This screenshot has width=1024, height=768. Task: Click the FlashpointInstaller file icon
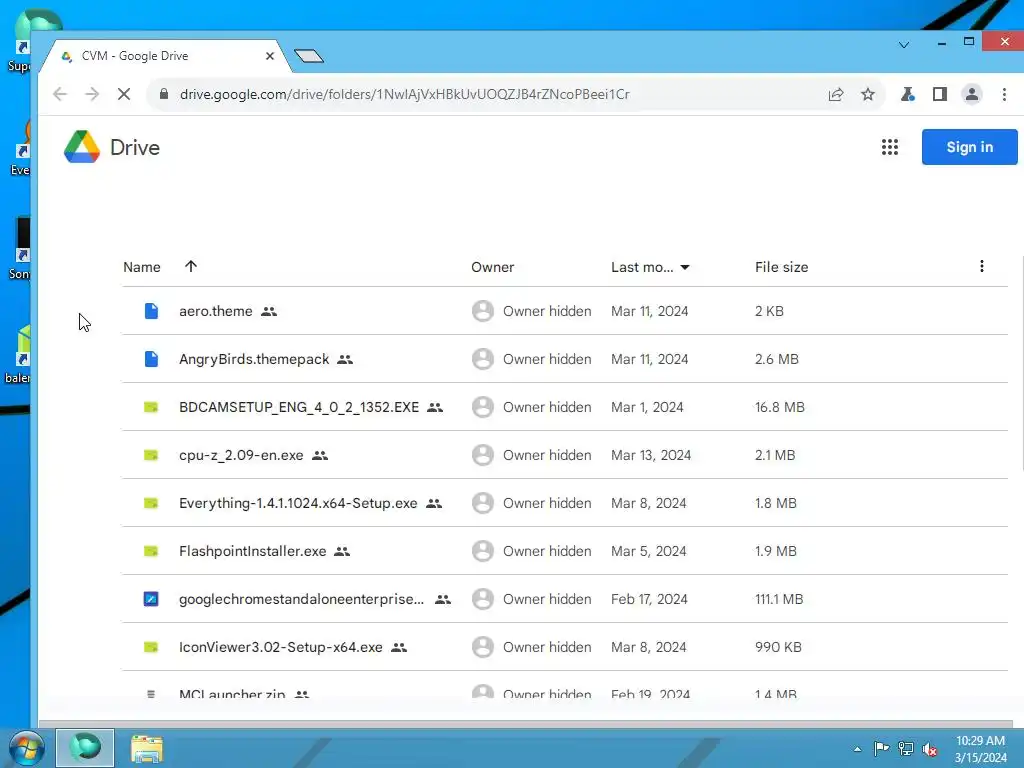(151, 551)
